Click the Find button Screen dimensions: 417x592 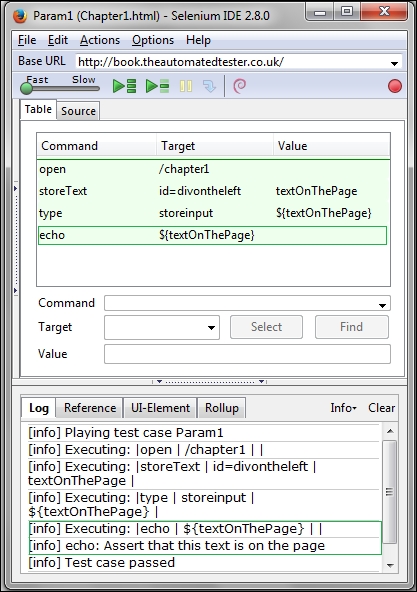click(x=351, y=327)
